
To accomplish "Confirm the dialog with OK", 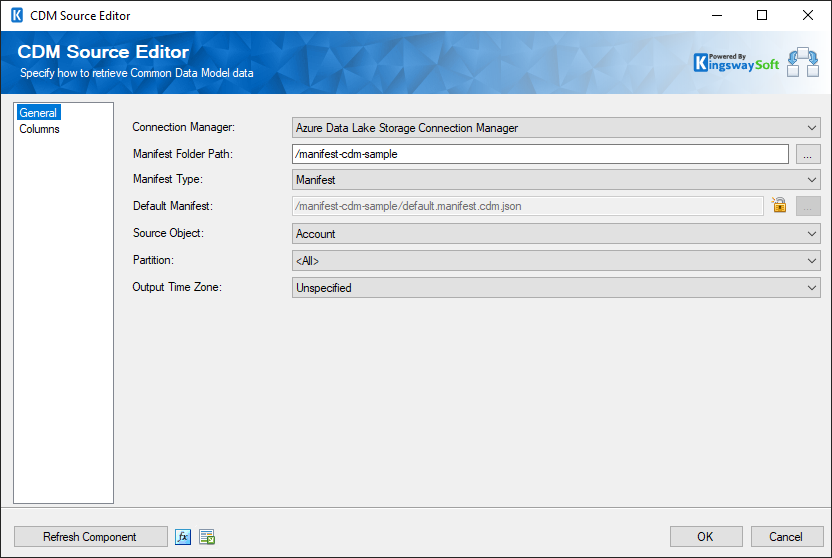I will click(x=706, y=537).
